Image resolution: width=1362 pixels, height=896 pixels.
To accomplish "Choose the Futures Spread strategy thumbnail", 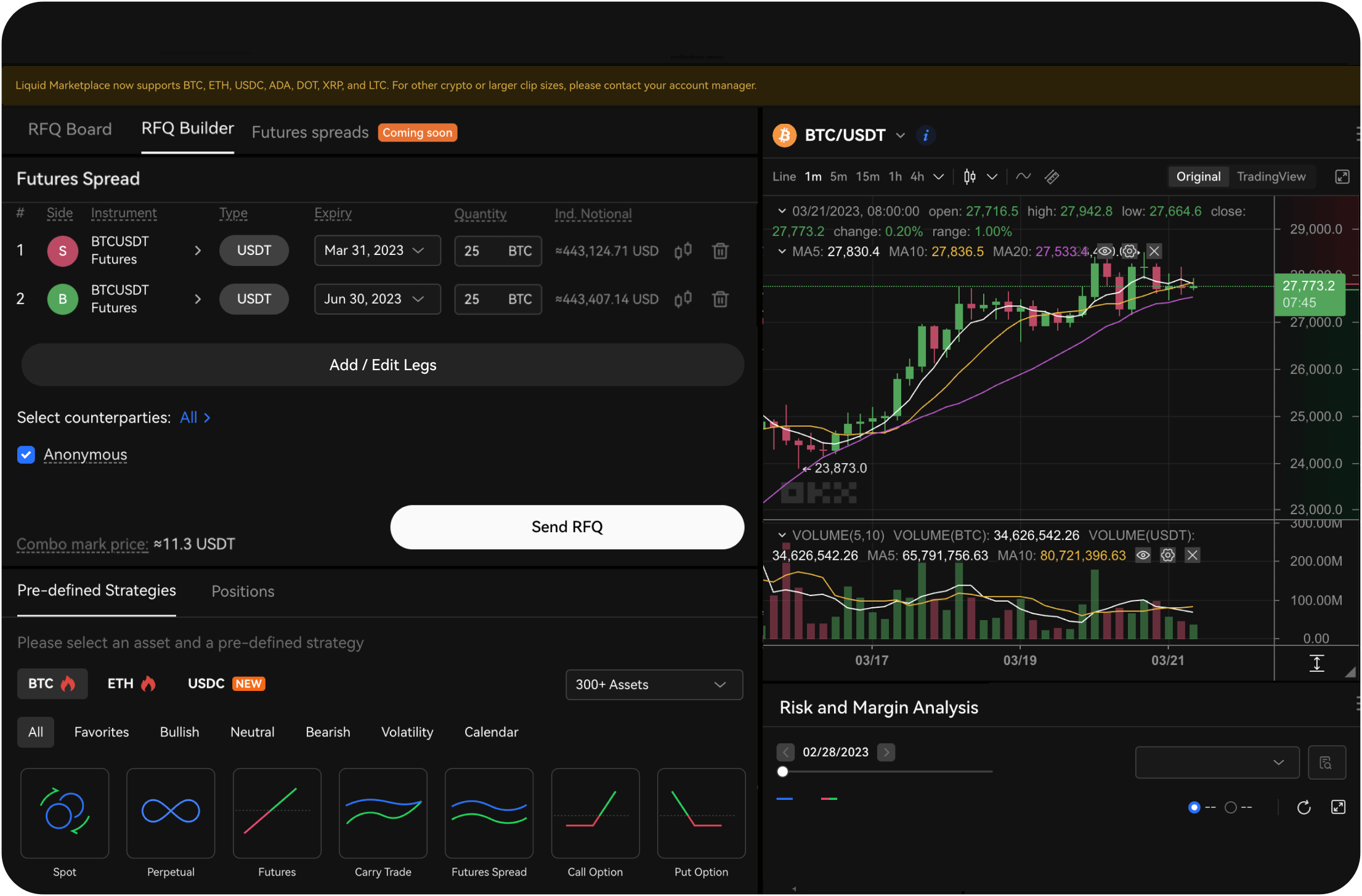I will tap(488, 813).
